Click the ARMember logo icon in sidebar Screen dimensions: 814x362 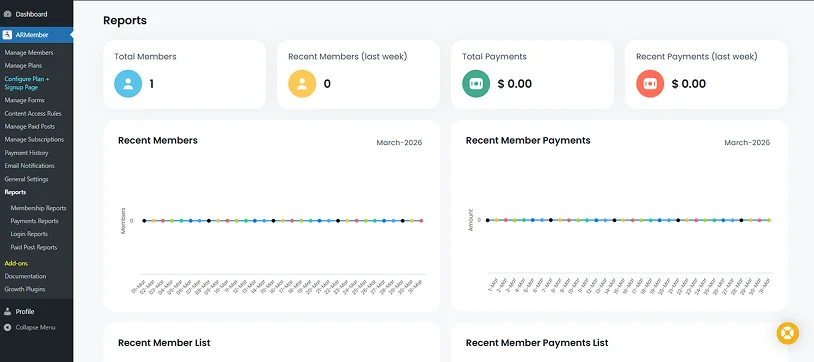point(7,35)
